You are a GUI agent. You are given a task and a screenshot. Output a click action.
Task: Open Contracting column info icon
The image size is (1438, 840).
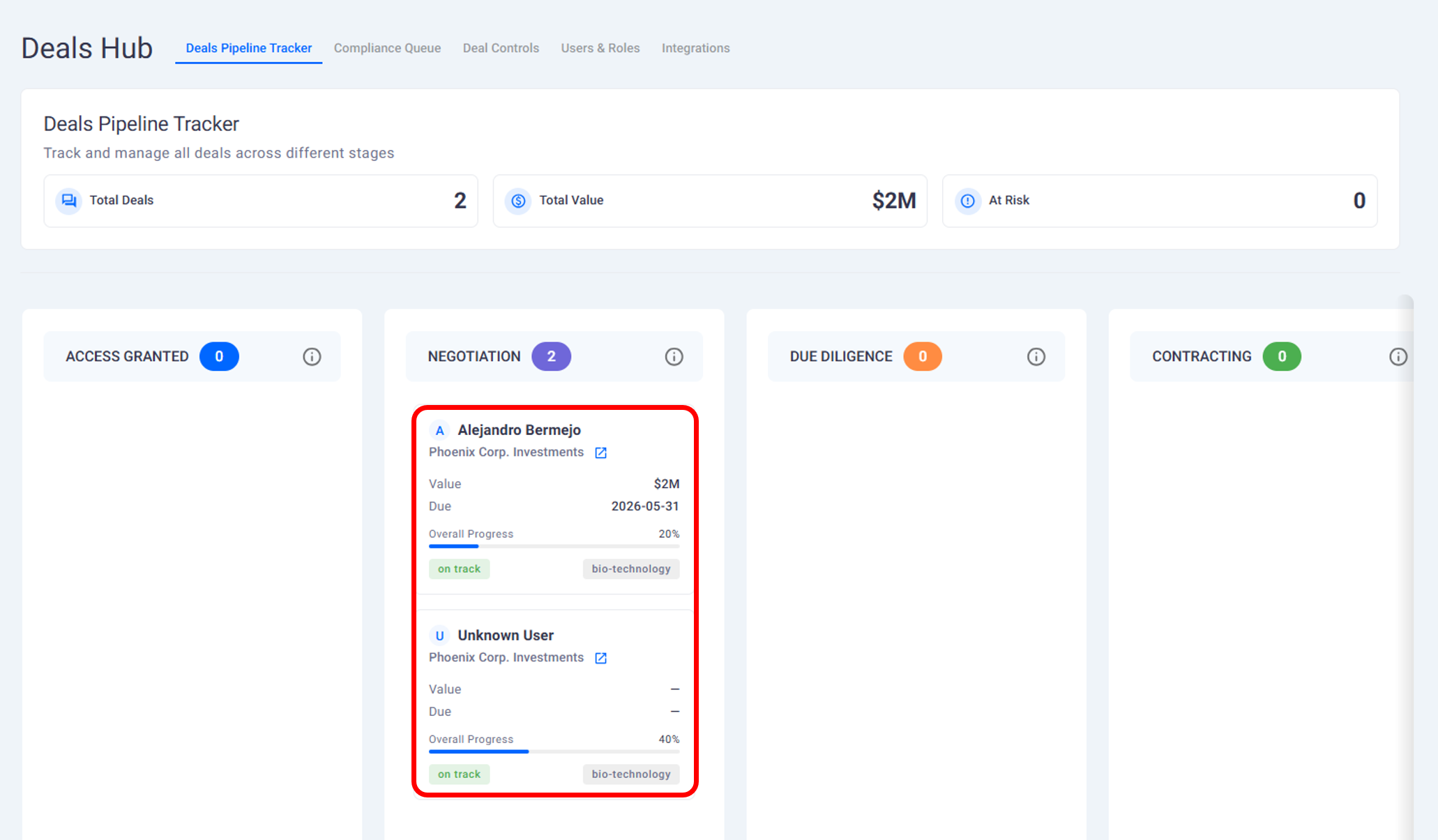click(x=1398, y=357)
